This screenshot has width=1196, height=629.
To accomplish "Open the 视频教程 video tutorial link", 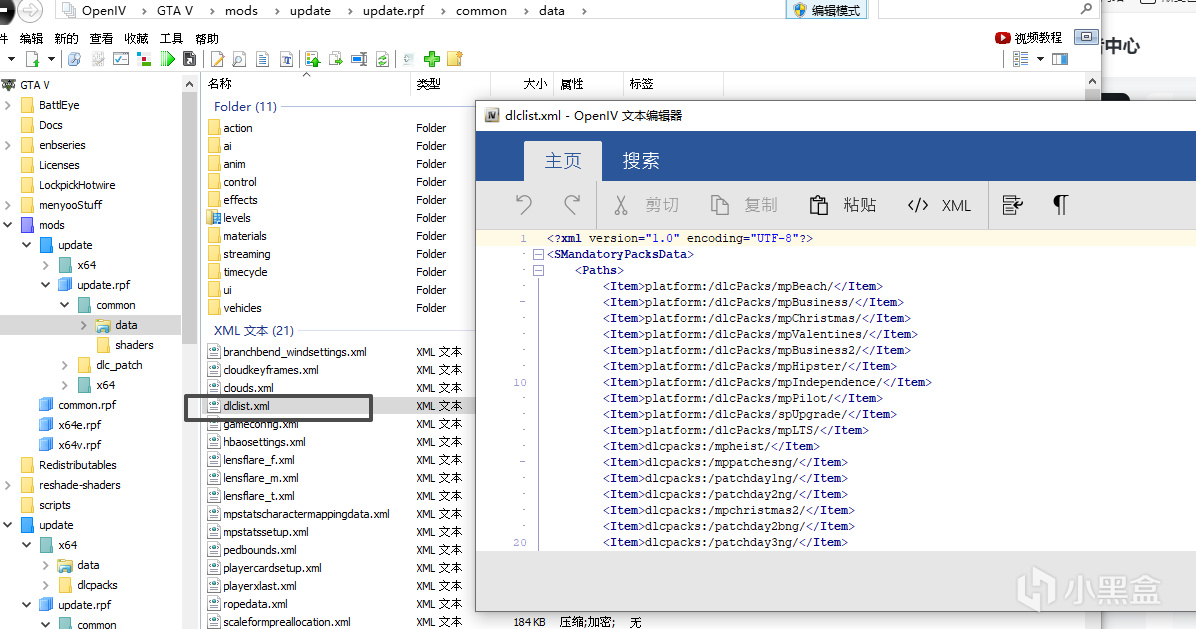I will coord(1029,37).
